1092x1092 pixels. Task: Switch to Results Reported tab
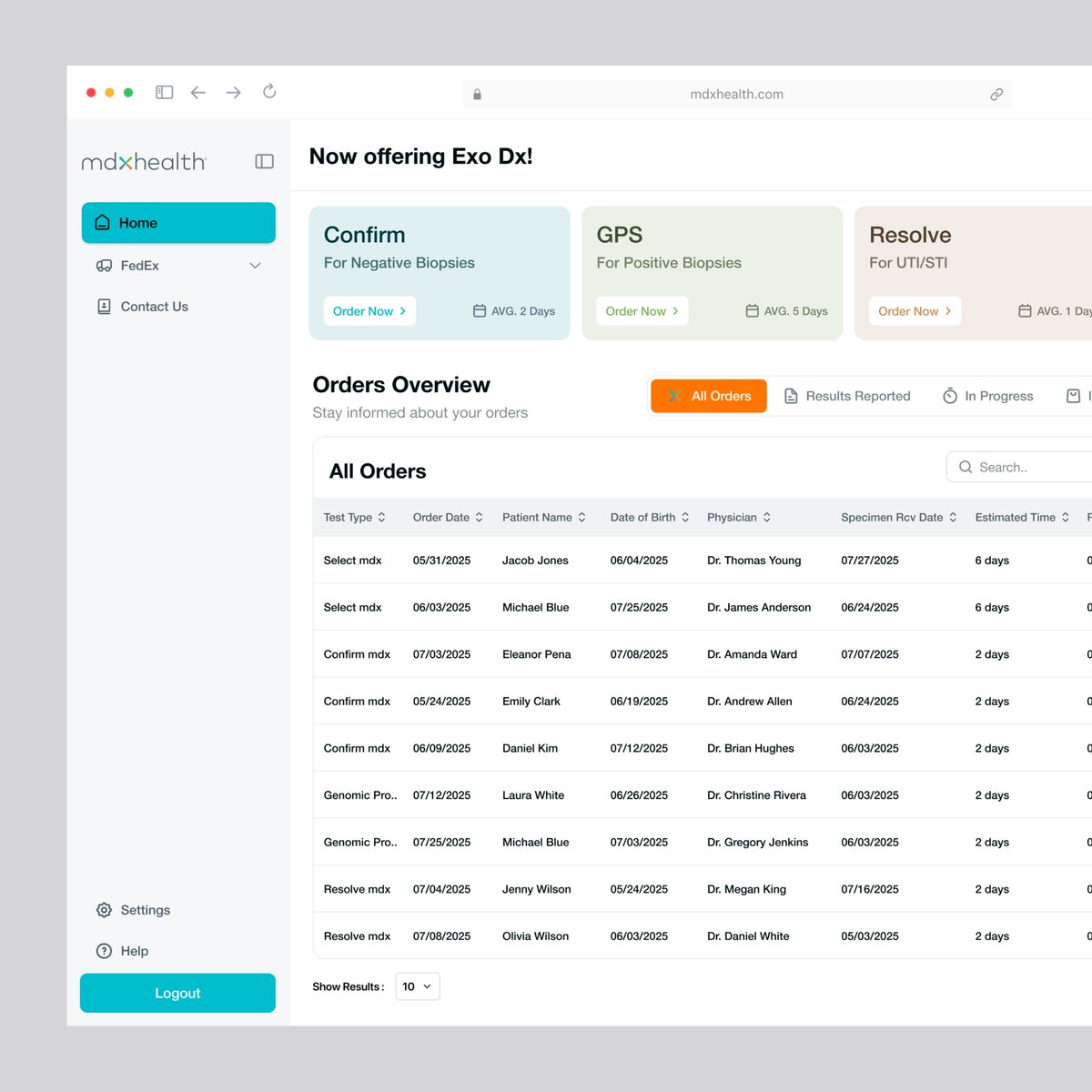click(x=847, y=396)
